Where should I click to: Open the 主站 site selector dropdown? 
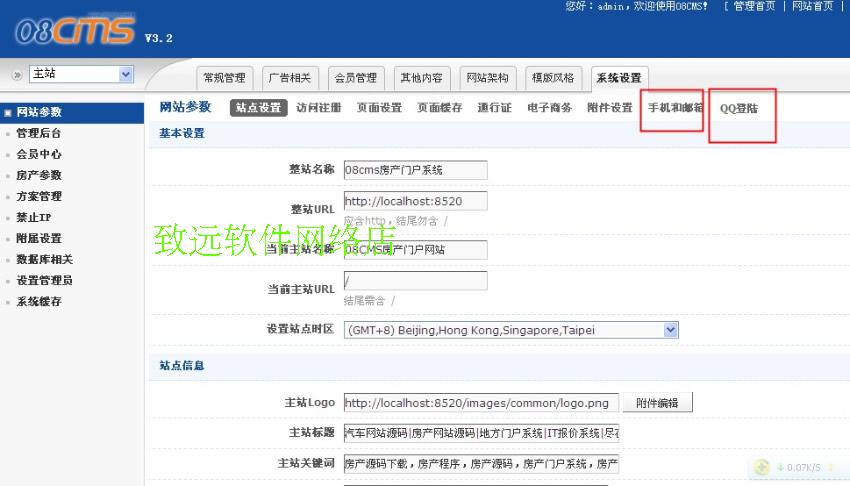[x=81, y=74]
